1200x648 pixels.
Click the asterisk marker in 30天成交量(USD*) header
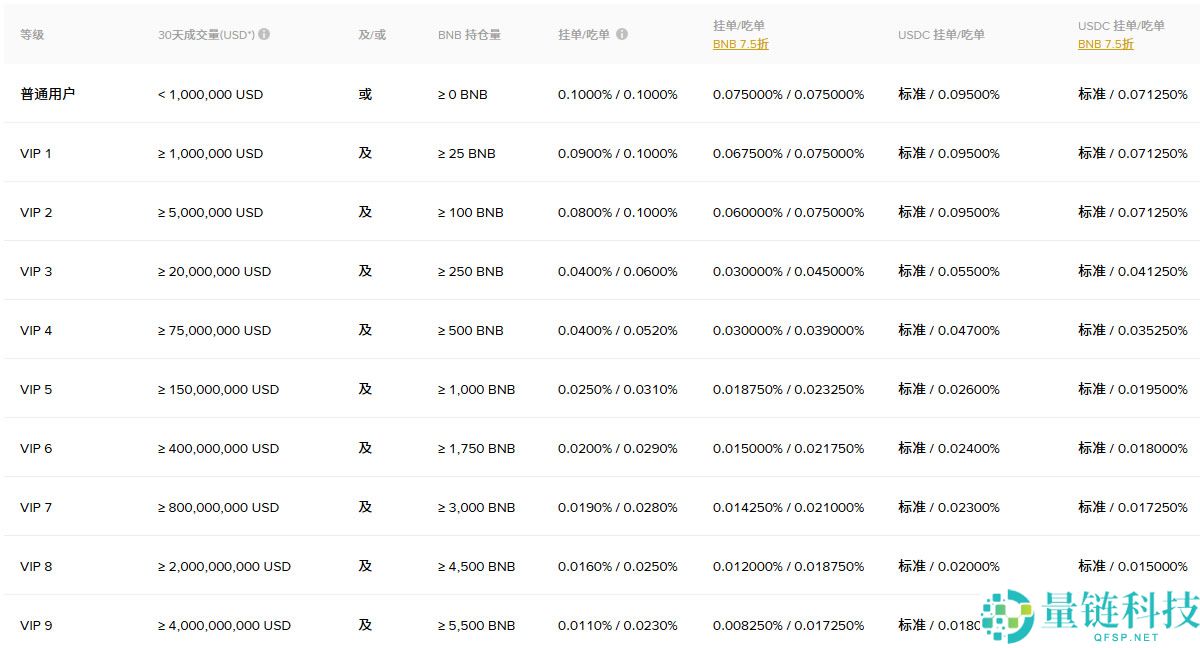coord(250,33)
